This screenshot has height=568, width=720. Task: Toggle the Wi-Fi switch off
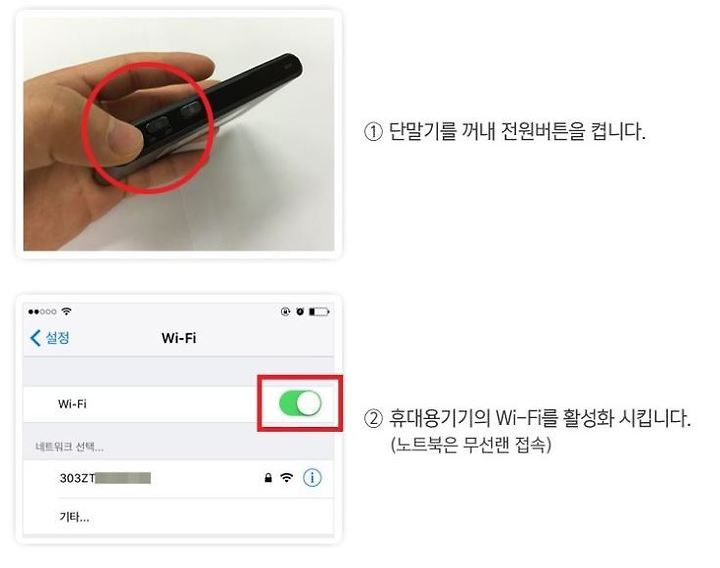[x=300, y=403]
